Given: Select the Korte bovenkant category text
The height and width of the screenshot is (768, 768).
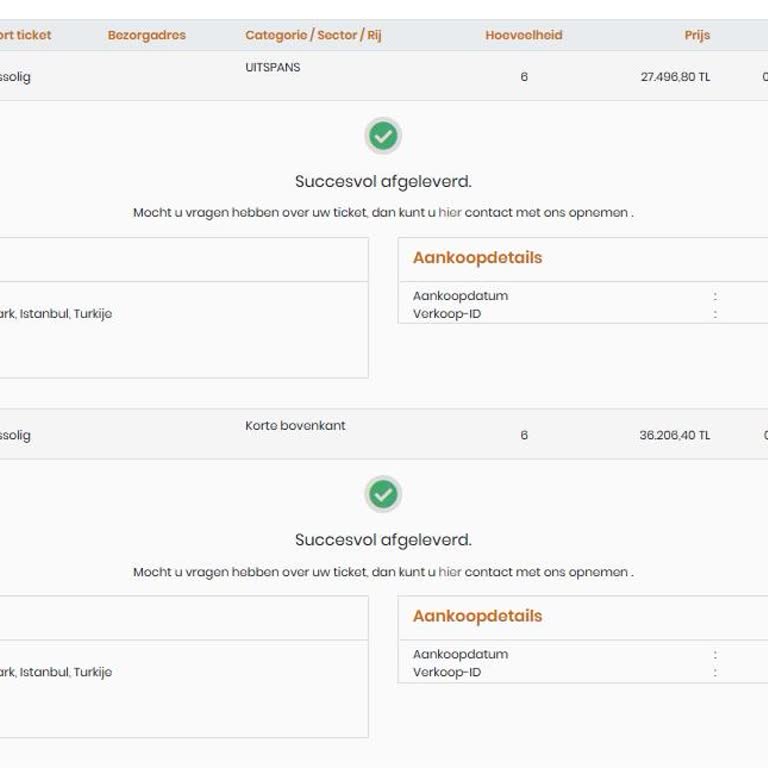Looking at the screenshot, I should click(295, 426).
